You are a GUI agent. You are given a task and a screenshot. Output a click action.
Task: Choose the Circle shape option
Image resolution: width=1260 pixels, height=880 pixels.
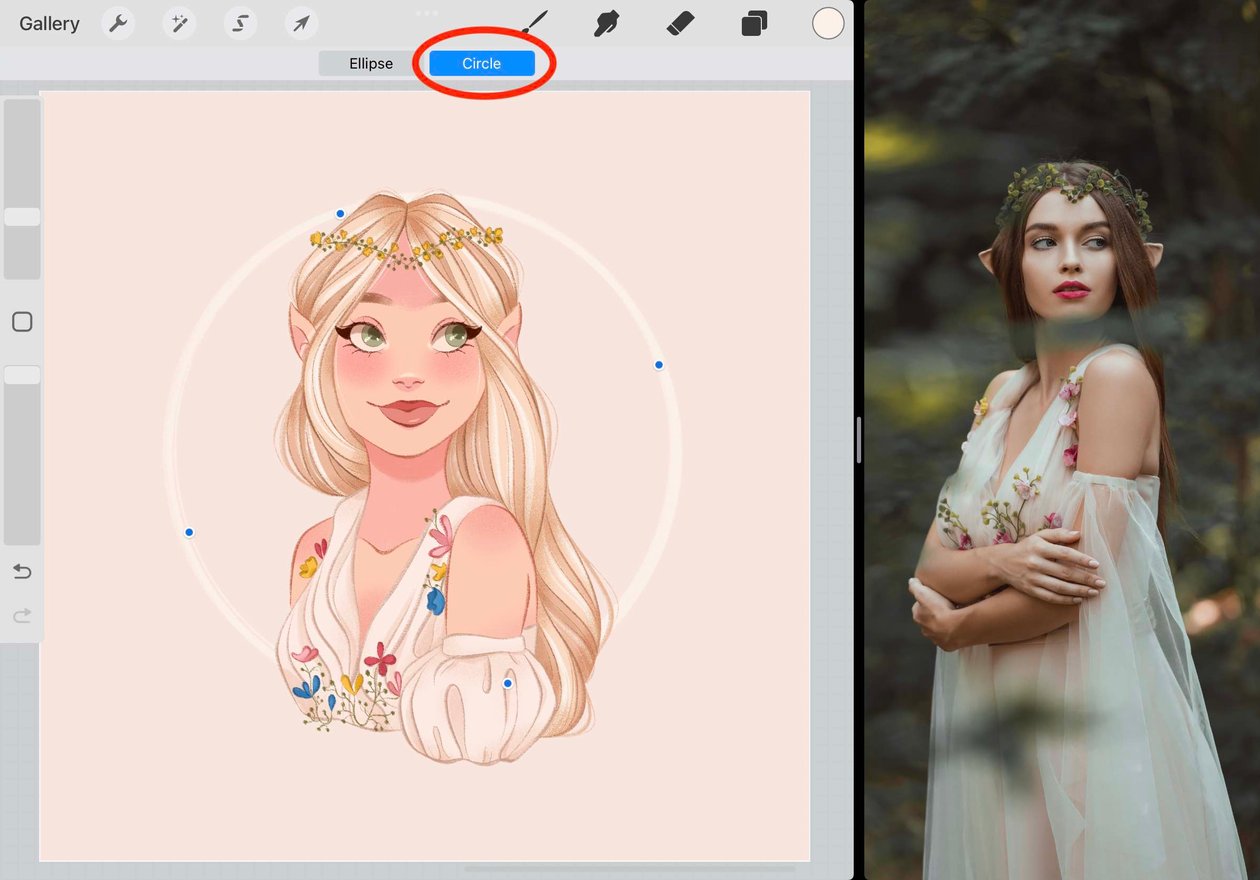[x=481, y=63]
